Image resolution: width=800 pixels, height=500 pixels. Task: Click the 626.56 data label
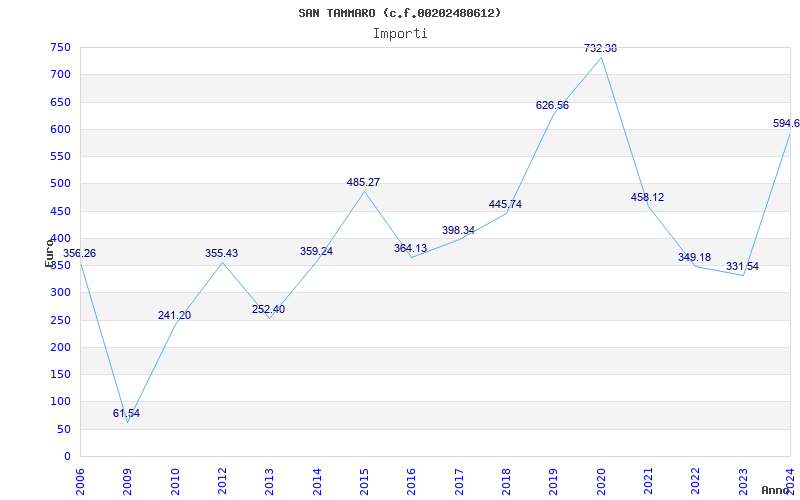[x=552, y=105]
